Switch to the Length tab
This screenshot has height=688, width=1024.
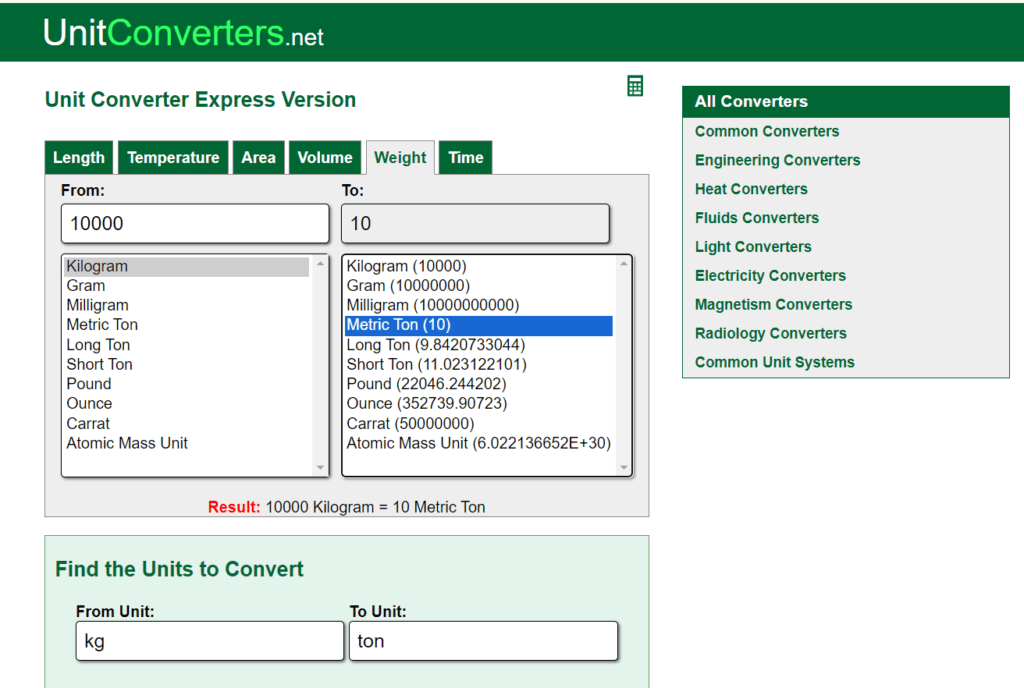[79, 157]
